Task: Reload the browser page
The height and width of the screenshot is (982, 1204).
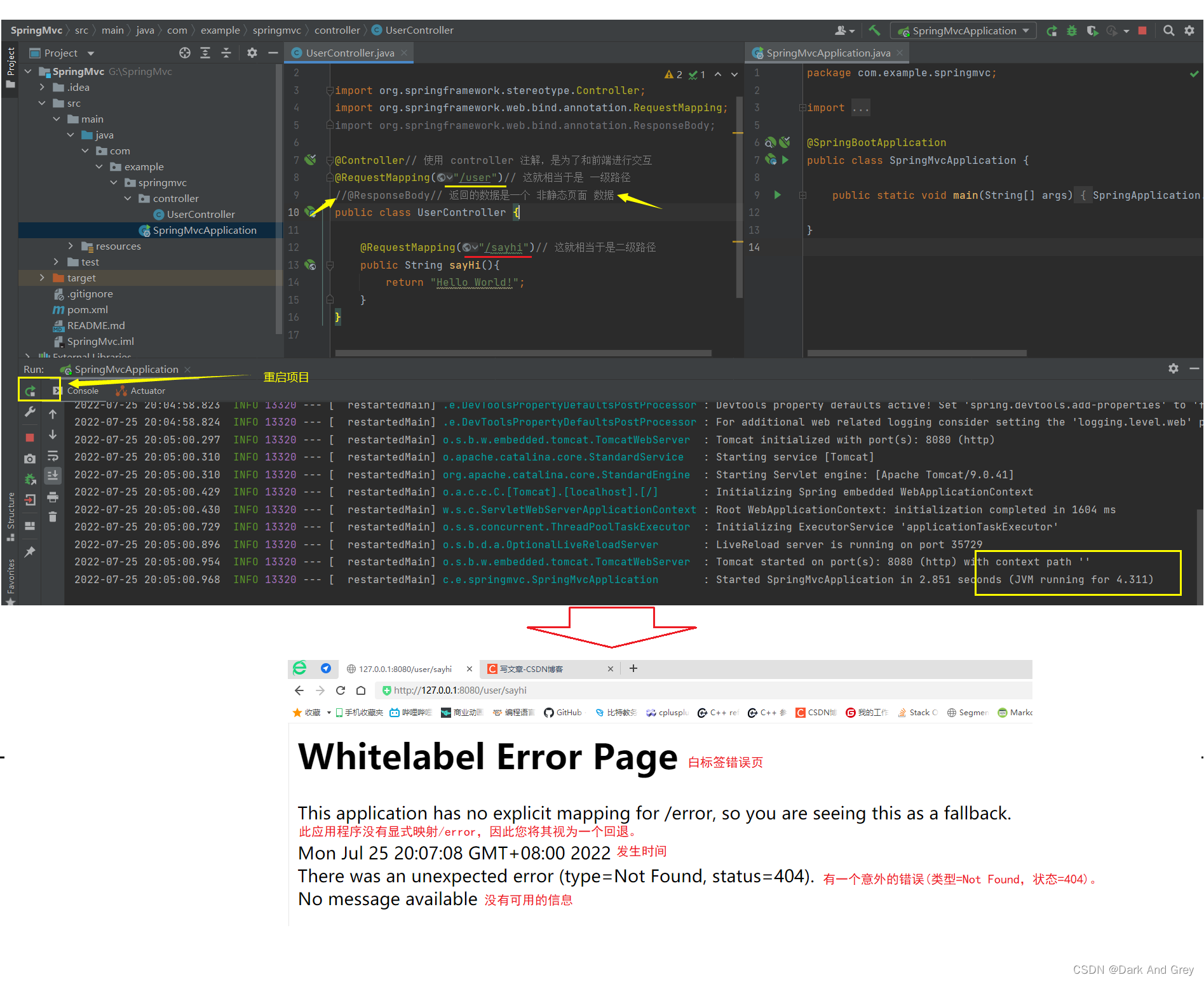Action: pyautogui.click(x=341, y=690)
